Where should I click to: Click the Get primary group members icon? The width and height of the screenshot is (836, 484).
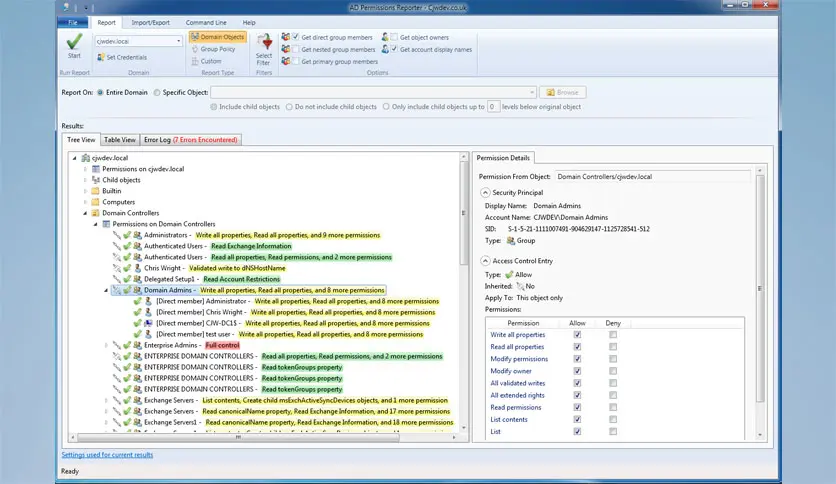tap(286, 61)
